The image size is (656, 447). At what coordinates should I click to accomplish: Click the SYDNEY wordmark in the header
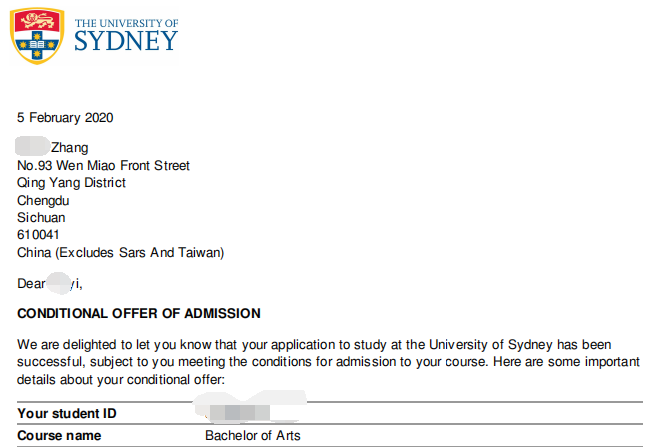(x=126, y=41)
